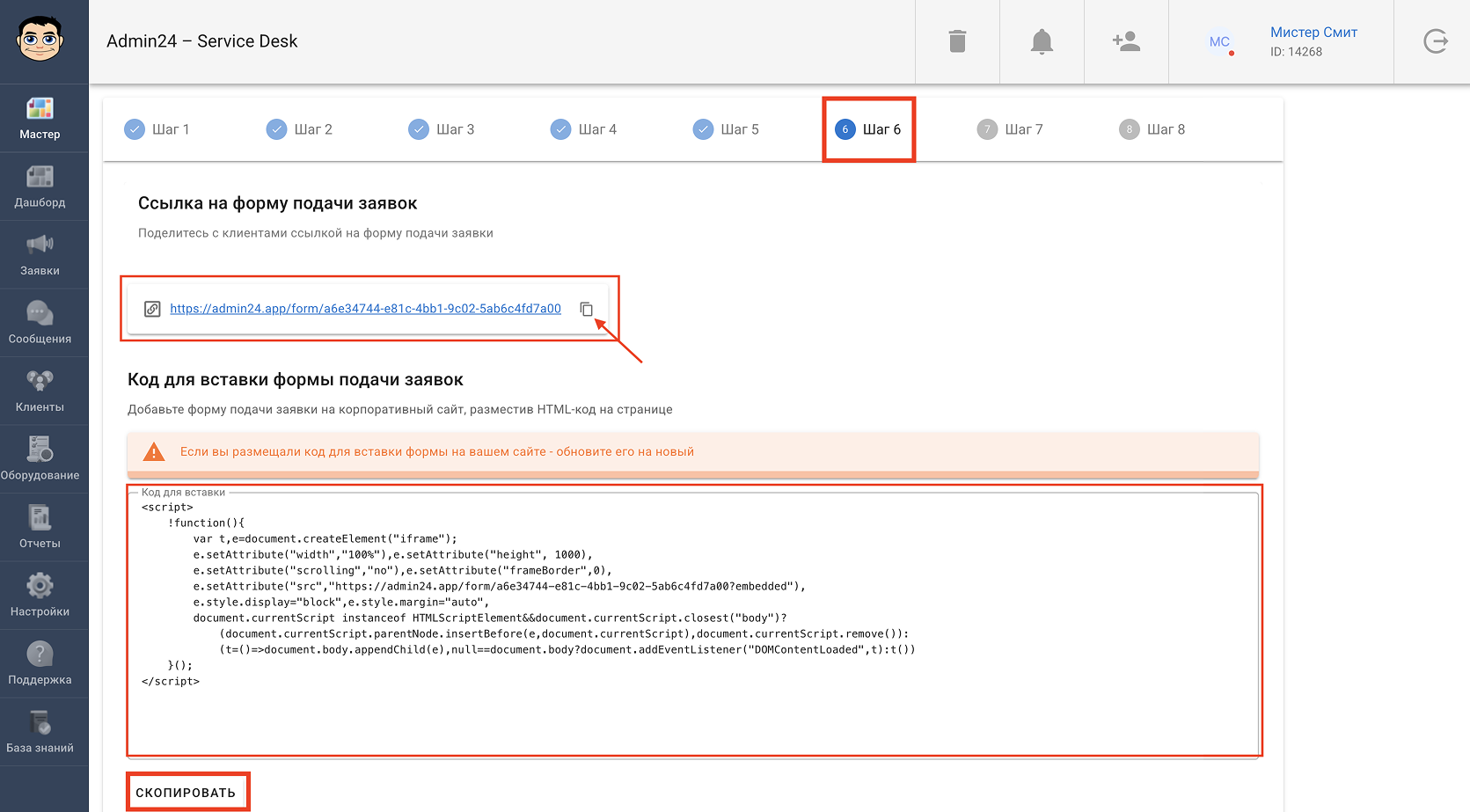The width and height of the screenshot is (1470, 812).
Task: Go to Шаг 5 step
Action: click(x=726, y=129)
